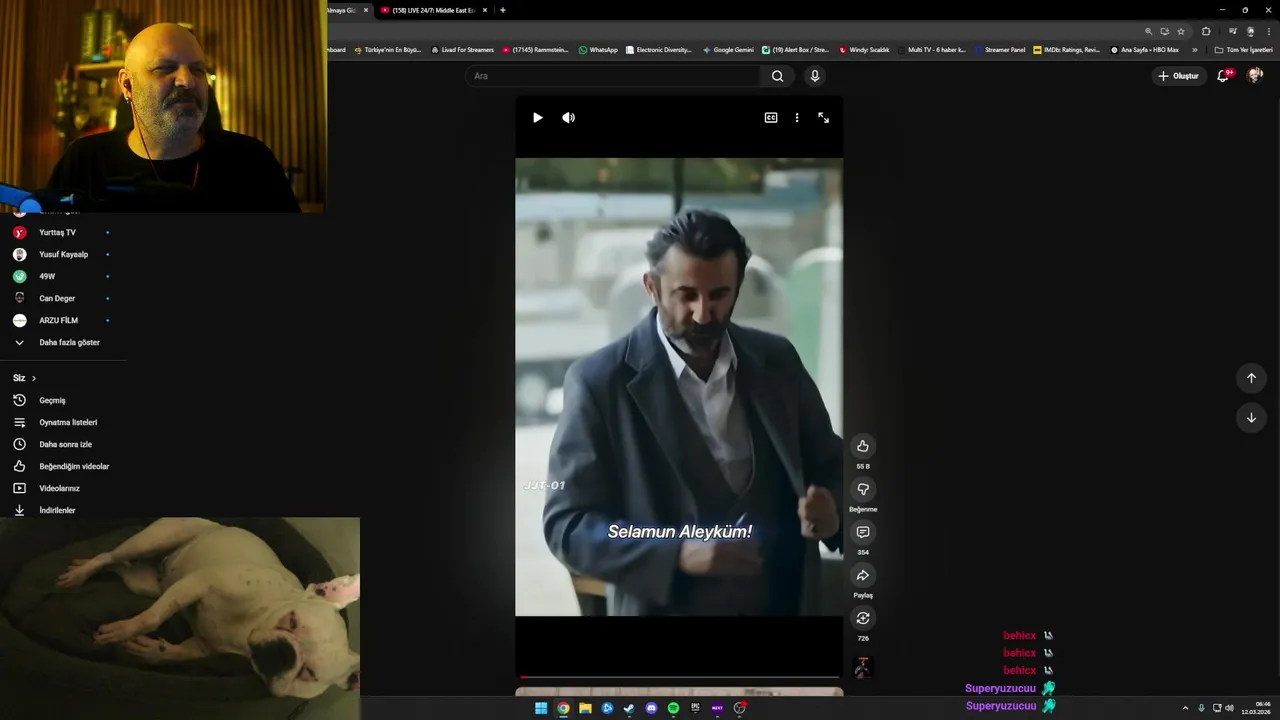Open the Siz section chevron
Image resolution: width=1280 pixels, height=720 pixels.
[x=34, y=378]
